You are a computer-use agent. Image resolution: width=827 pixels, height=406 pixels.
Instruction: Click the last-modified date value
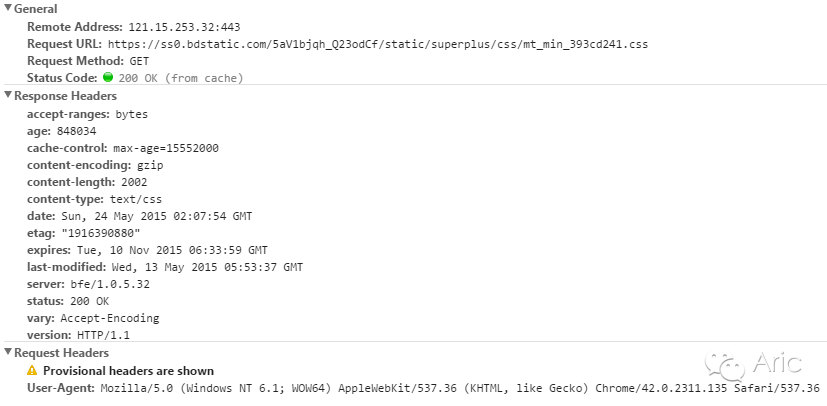click(x=207, y=267)
